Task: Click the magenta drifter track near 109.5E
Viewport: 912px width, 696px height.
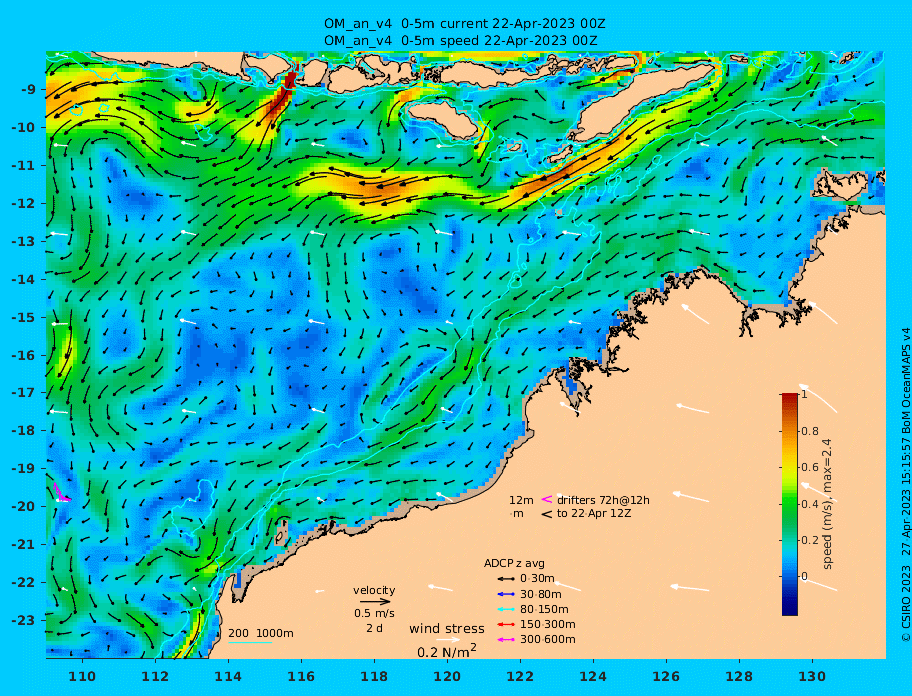Action: (x=60, y=492)
